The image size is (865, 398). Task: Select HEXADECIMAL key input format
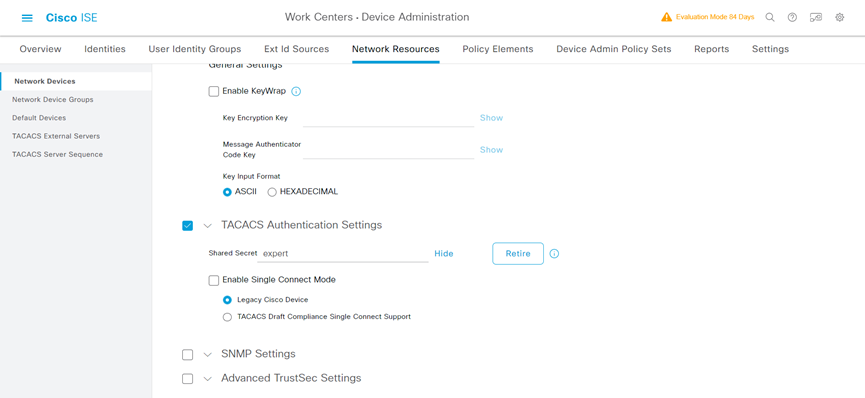tap(272, 192)
